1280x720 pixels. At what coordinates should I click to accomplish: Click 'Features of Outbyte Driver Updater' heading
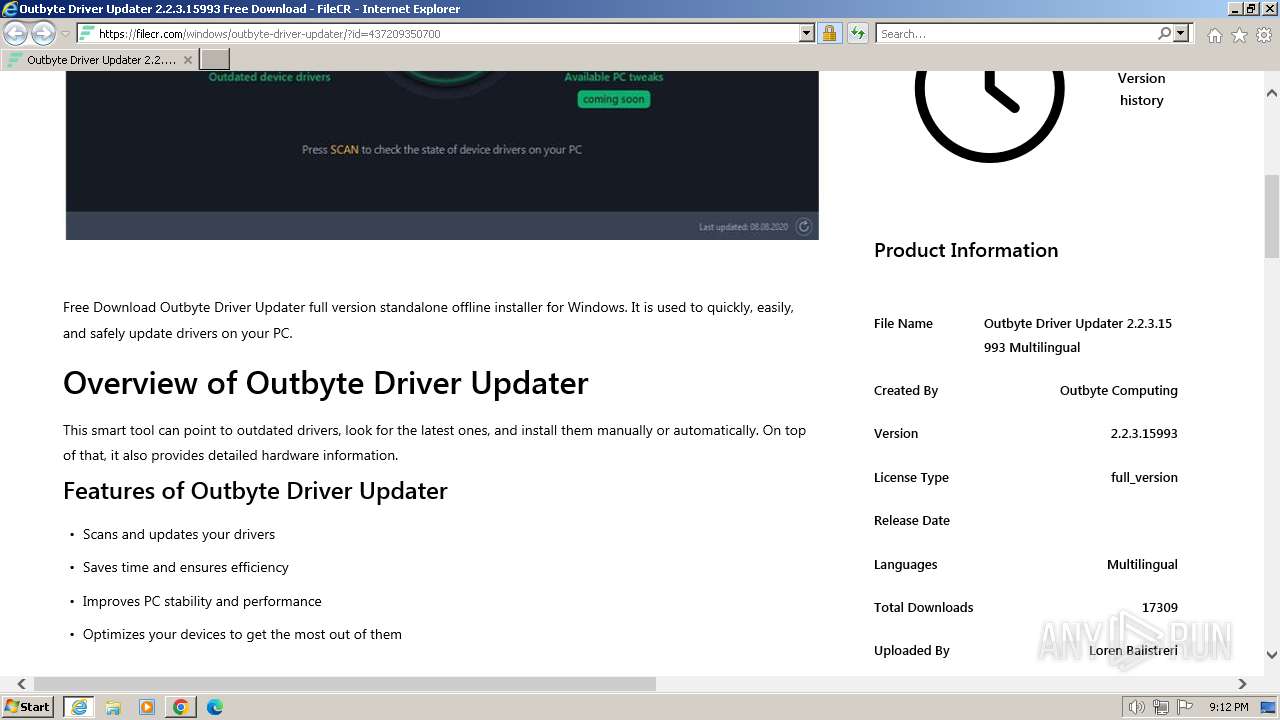pos(255,491)
